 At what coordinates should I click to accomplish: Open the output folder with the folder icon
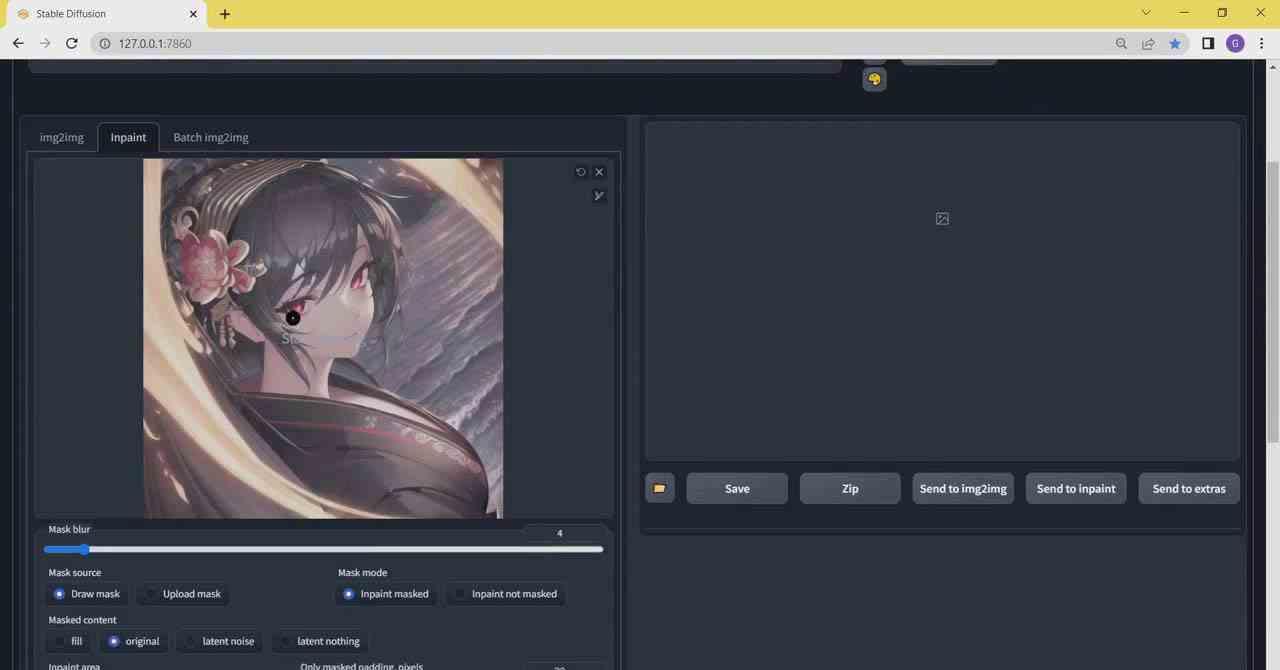(659, 488)
